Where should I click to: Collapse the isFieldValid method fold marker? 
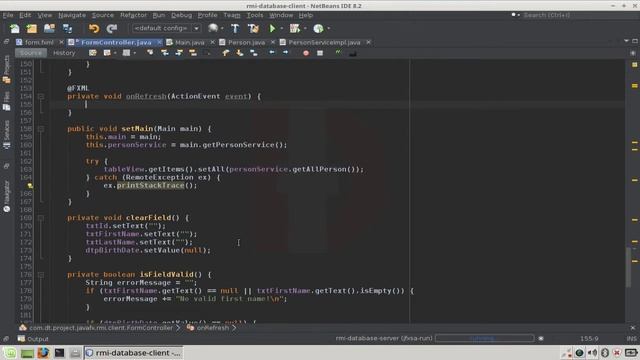pos(41,275)
